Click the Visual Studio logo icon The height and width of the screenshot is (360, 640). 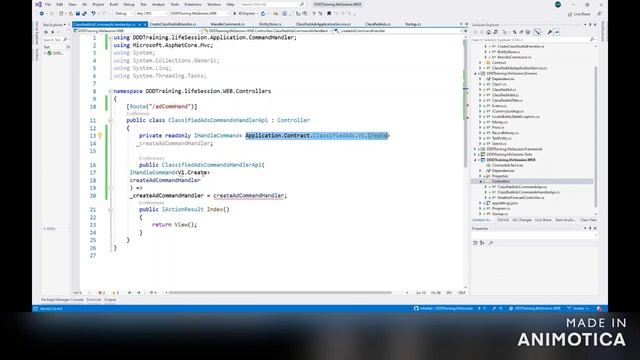click(x=38, y=4)
